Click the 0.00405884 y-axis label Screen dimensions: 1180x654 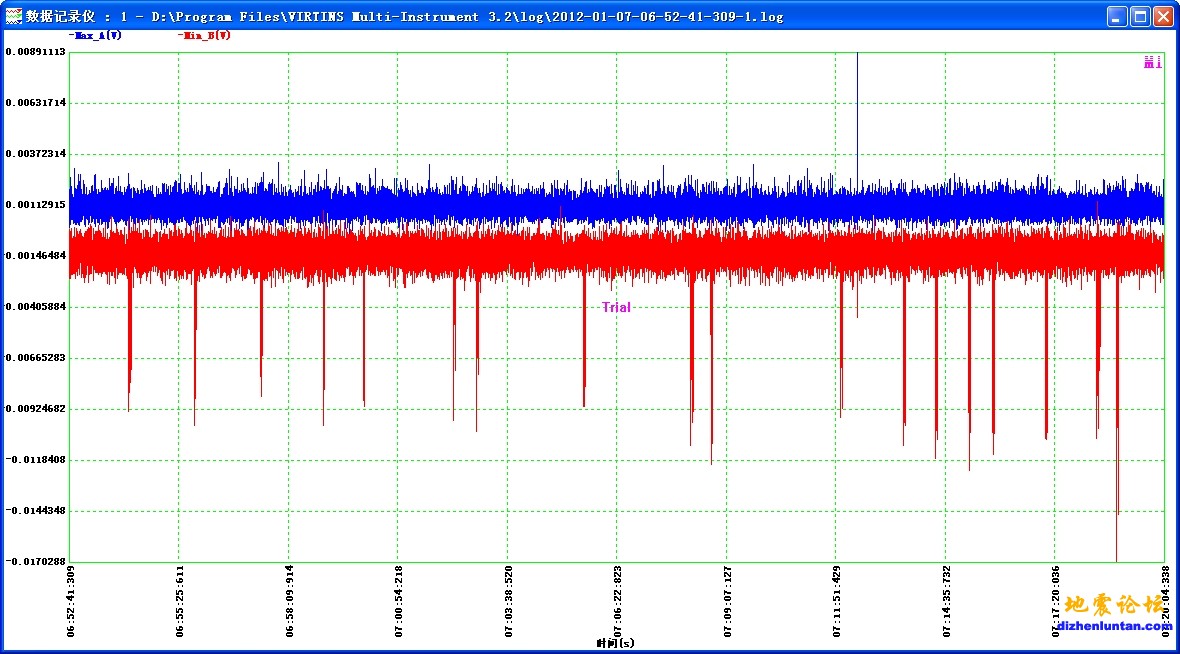pos(35,307)
